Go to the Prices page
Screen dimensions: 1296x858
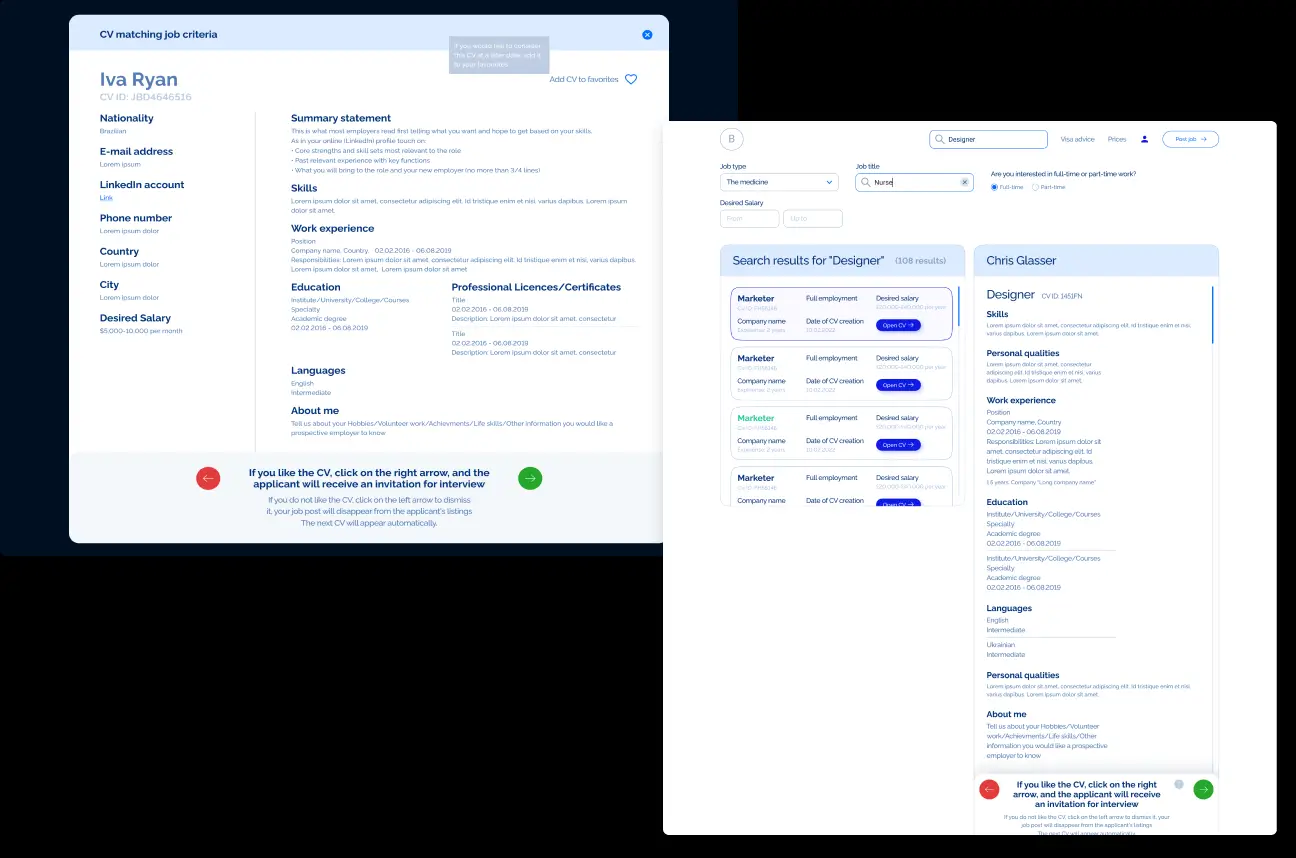point(1117,140)
